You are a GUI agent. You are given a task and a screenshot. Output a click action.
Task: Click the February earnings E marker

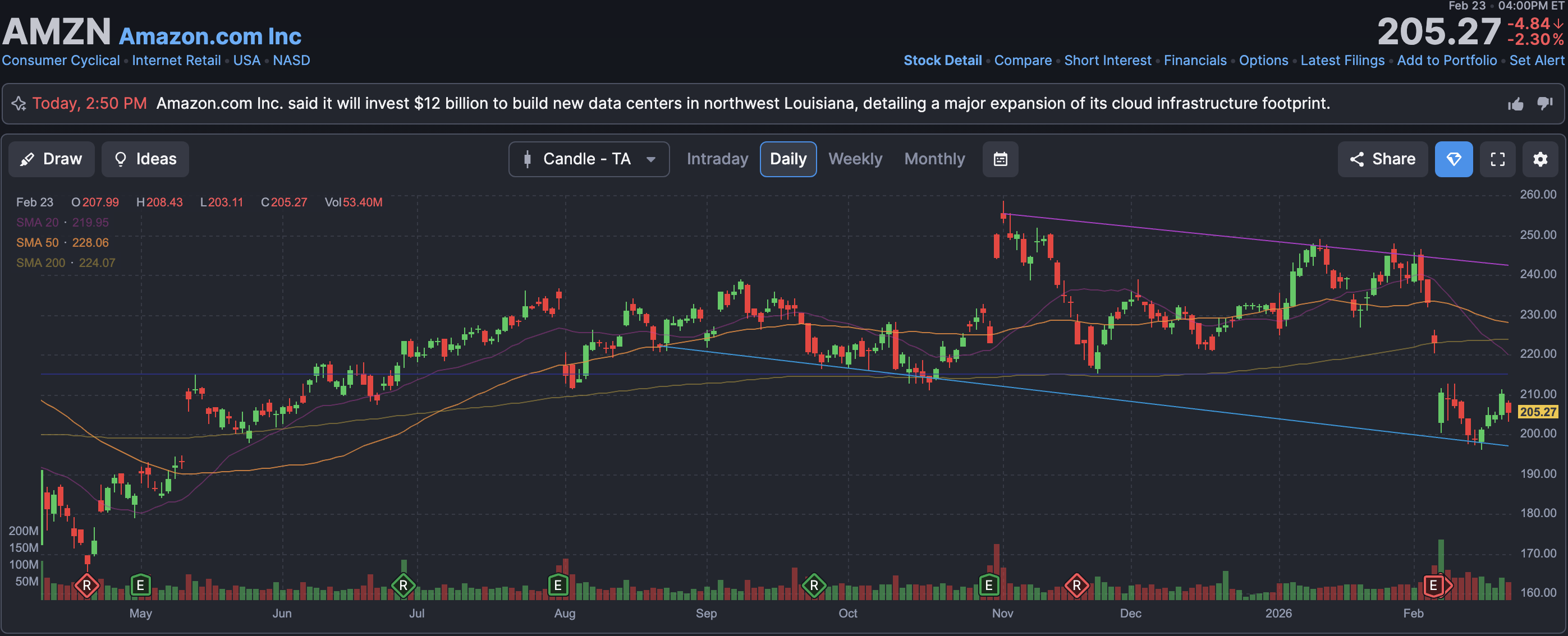[1433, 586]
